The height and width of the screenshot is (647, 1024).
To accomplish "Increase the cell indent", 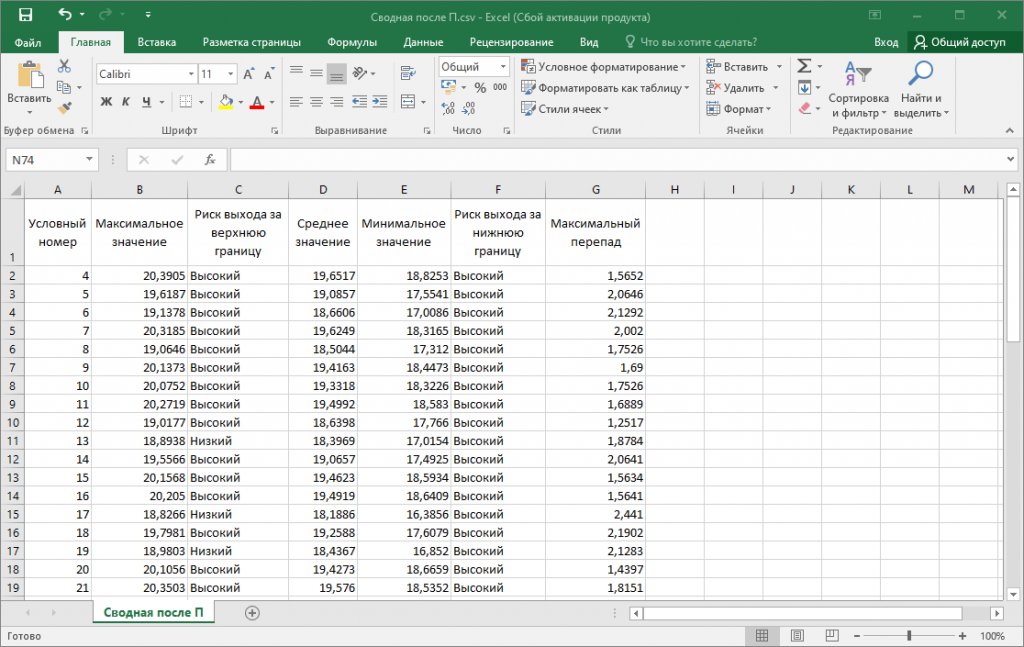I will pyautogui.click(x=380, y=102).
